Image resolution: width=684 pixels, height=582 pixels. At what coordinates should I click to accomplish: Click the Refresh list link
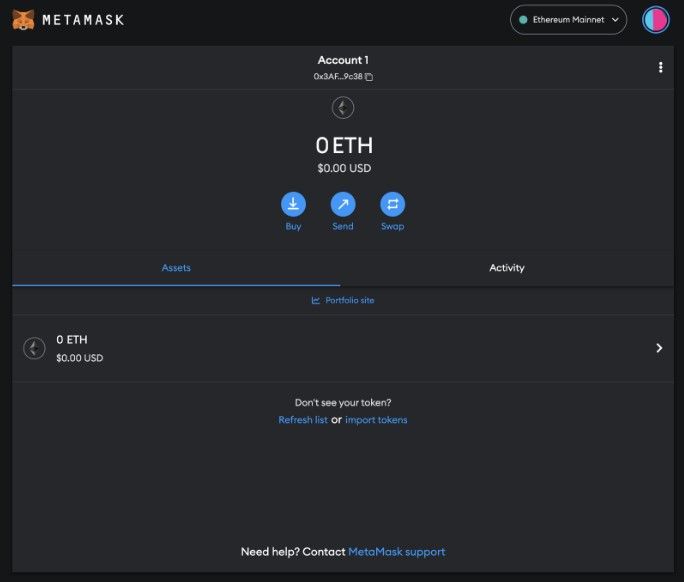point(303,420)
